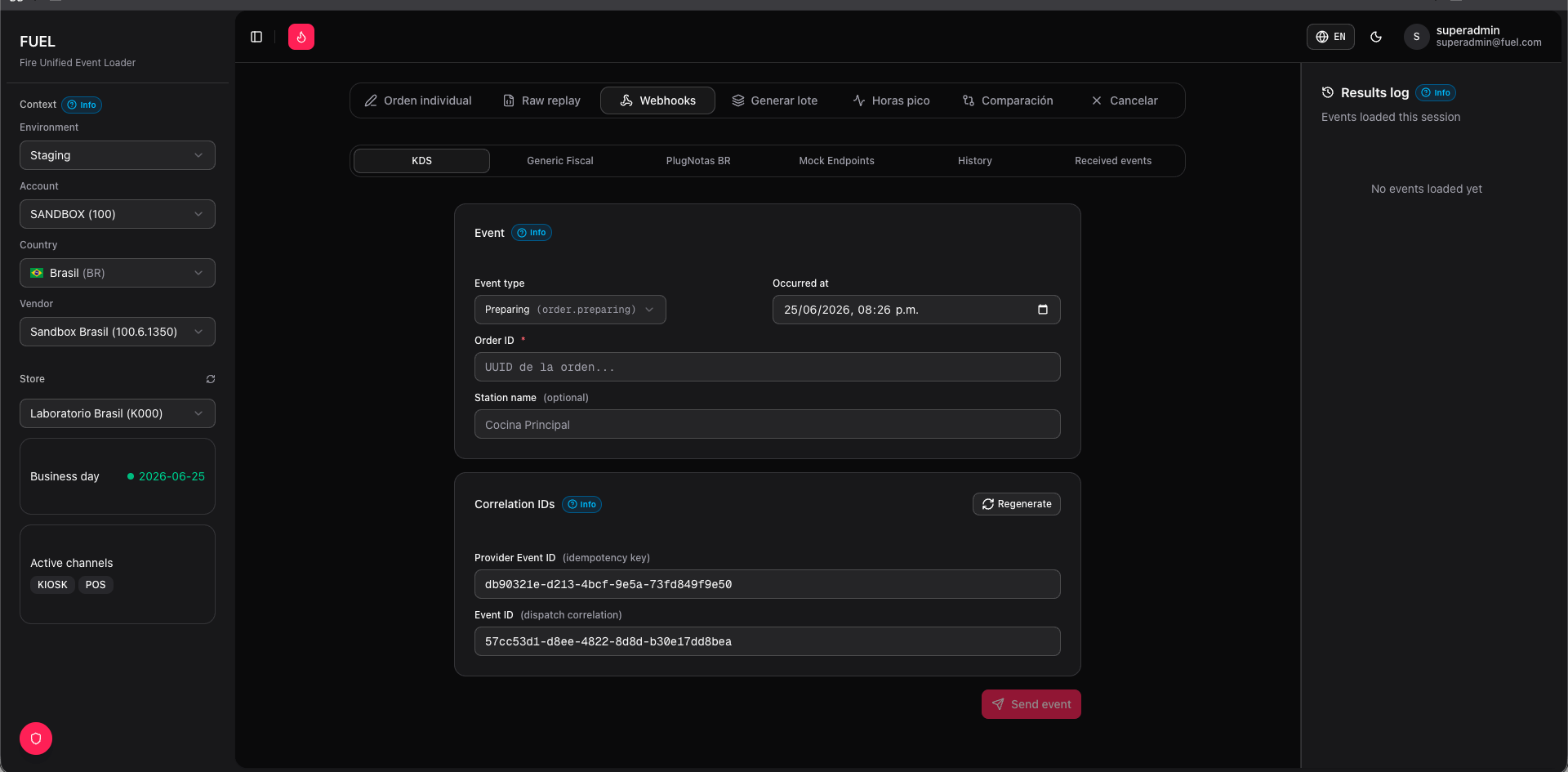Screen dimensions: 1568x772
Task: Switch to the Mock Endpoints sub-tab
Action: [836, 161]
